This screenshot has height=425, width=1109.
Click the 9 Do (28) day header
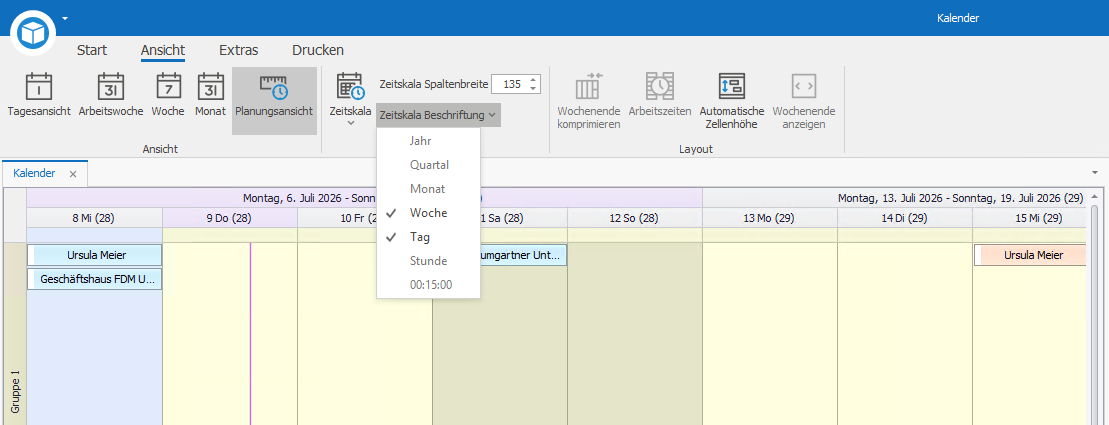pos(229,219)
